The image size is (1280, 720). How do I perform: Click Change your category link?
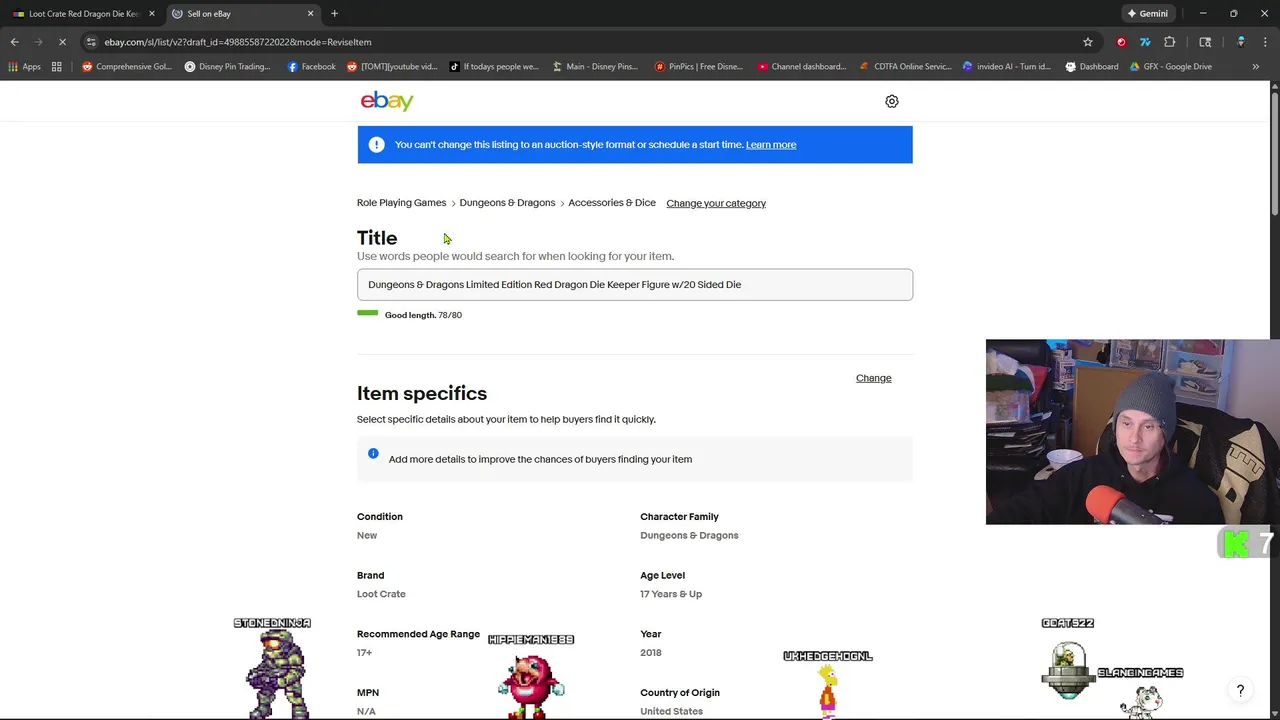[x=716, y=203]
